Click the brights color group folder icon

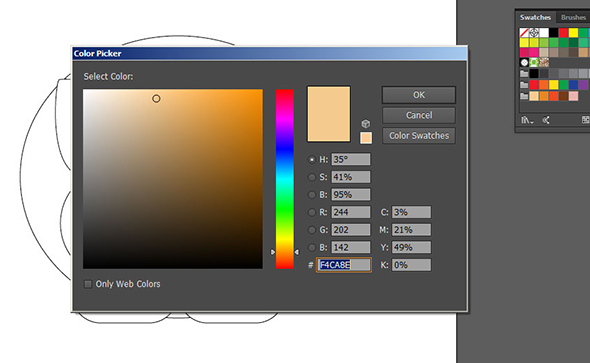pos(524,85)
